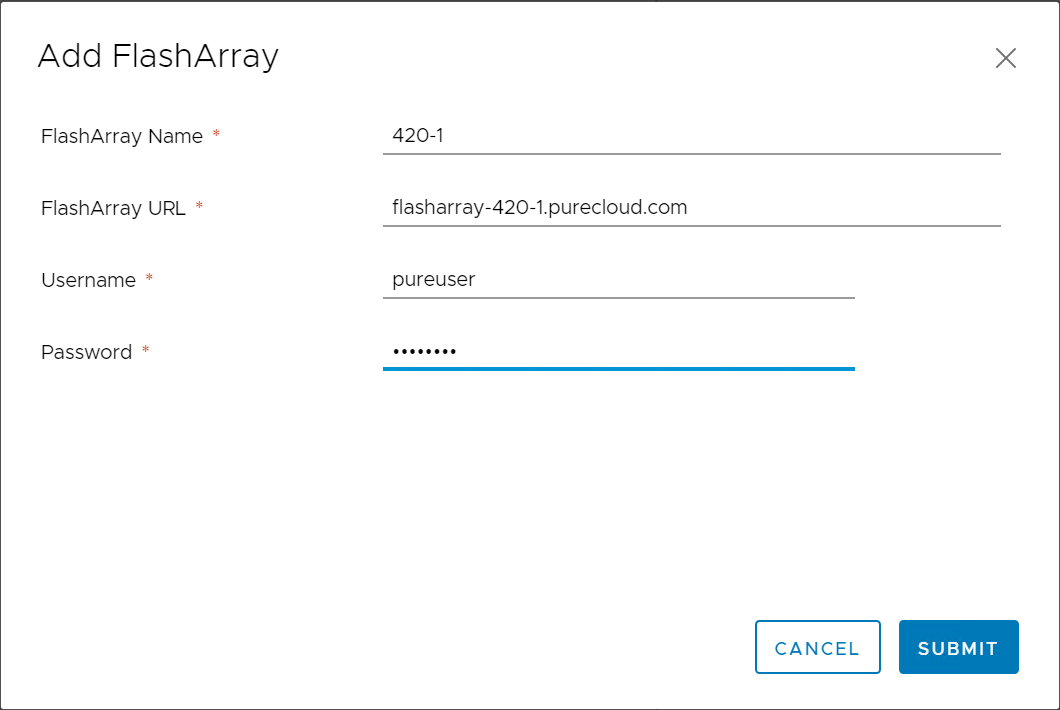
Task: Click the red asterisk next to Password
Action: coord(145,349)
